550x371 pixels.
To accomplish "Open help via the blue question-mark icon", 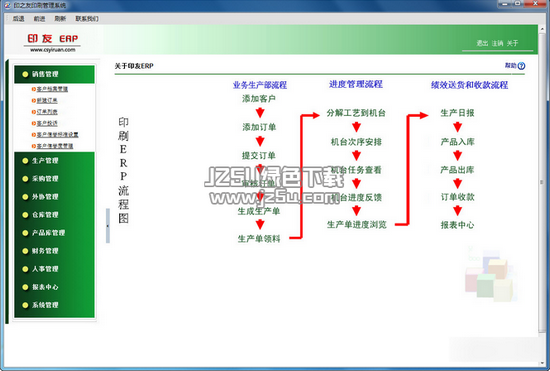I will click(522, 66).
